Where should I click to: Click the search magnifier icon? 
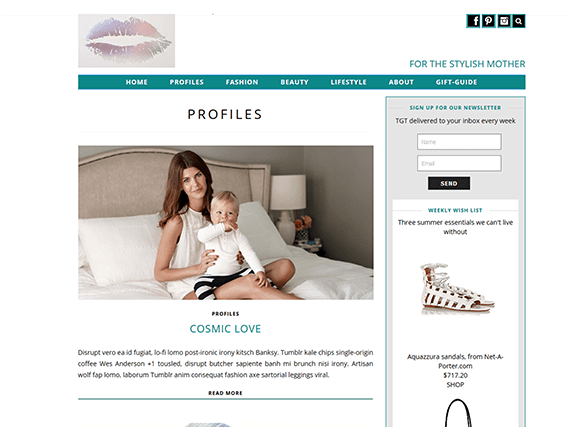(x=519, y=21)
